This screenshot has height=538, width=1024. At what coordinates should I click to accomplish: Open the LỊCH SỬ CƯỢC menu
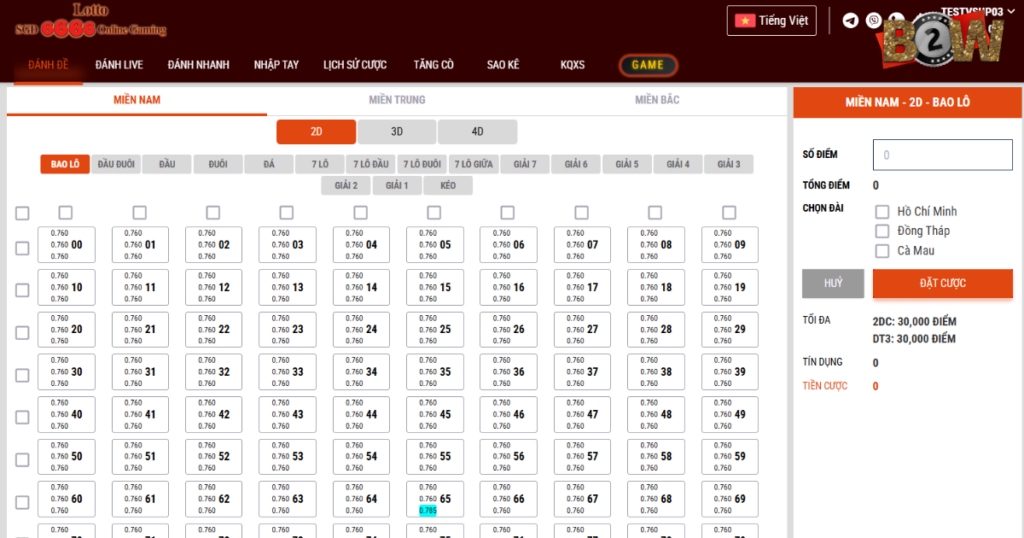tap(355, 65)
